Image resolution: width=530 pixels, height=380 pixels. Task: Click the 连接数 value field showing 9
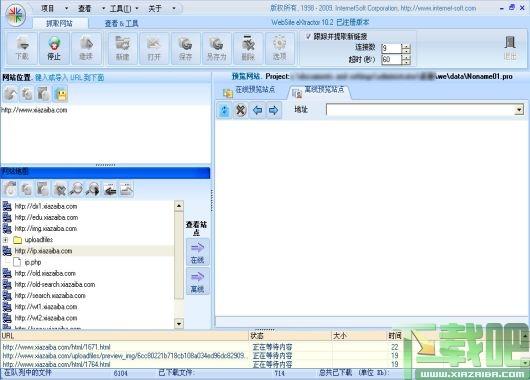391,49
